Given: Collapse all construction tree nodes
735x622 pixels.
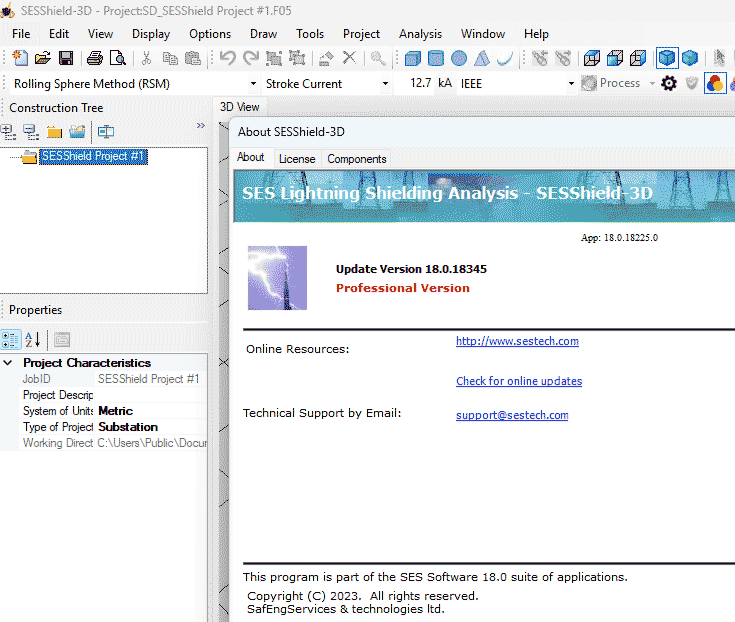Looking at the screenshot, I should click(31, 132).
